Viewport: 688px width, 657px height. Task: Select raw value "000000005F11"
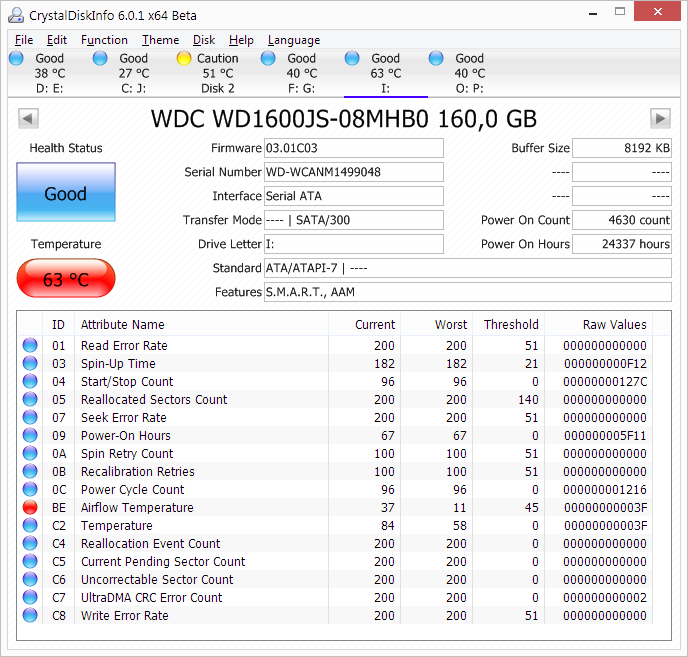click(605, 435)
